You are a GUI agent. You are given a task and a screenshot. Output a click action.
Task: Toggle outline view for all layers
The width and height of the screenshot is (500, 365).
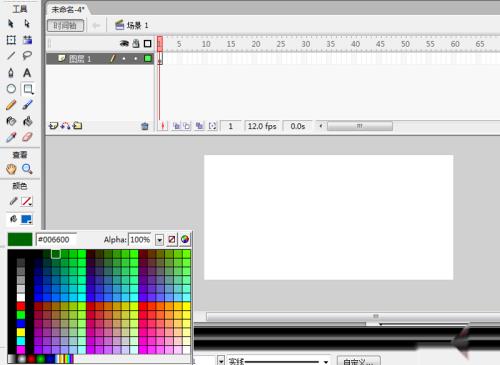click(147, 44)
